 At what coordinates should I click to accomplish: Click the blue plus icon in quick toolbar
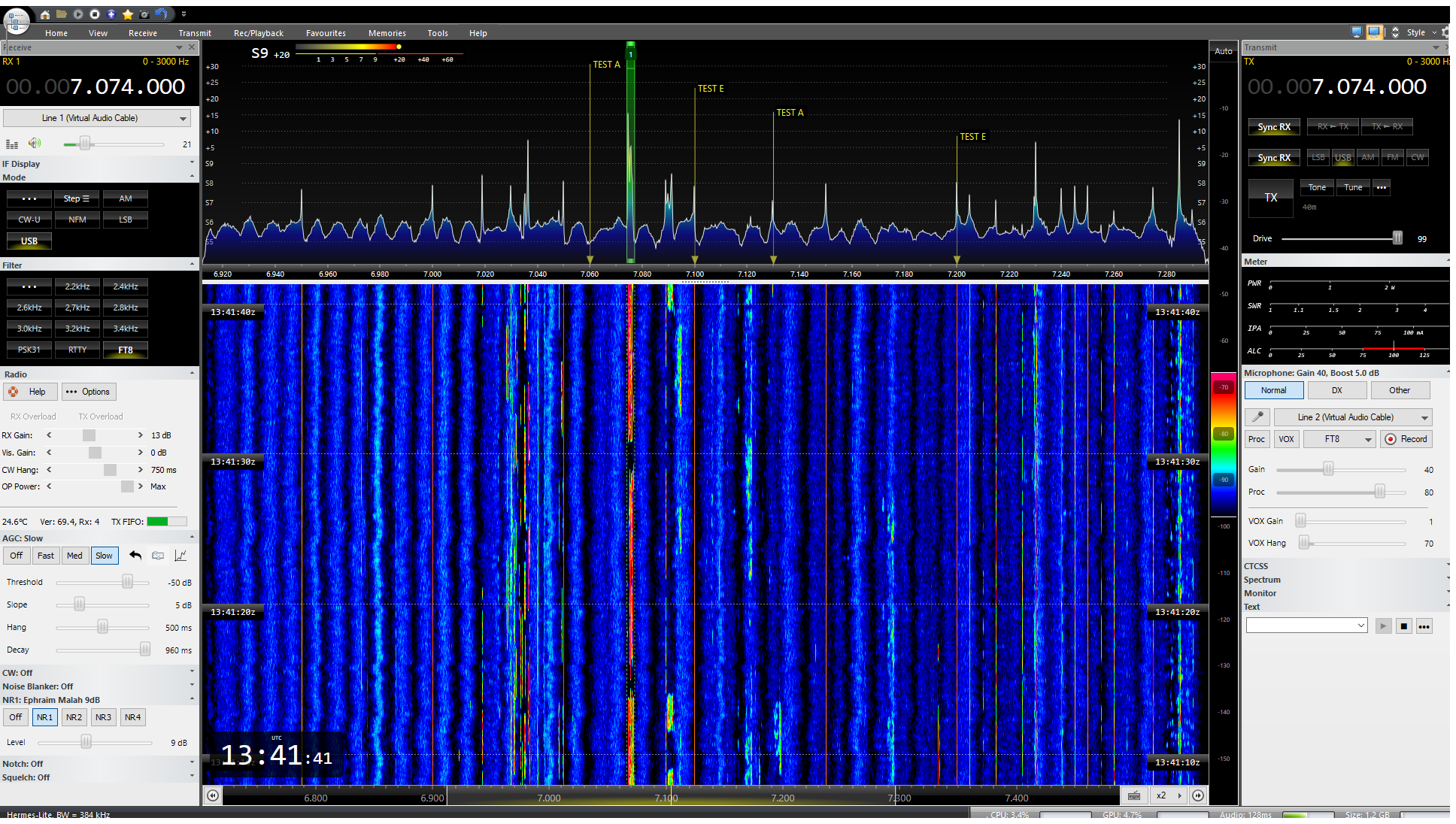point(111,14)
